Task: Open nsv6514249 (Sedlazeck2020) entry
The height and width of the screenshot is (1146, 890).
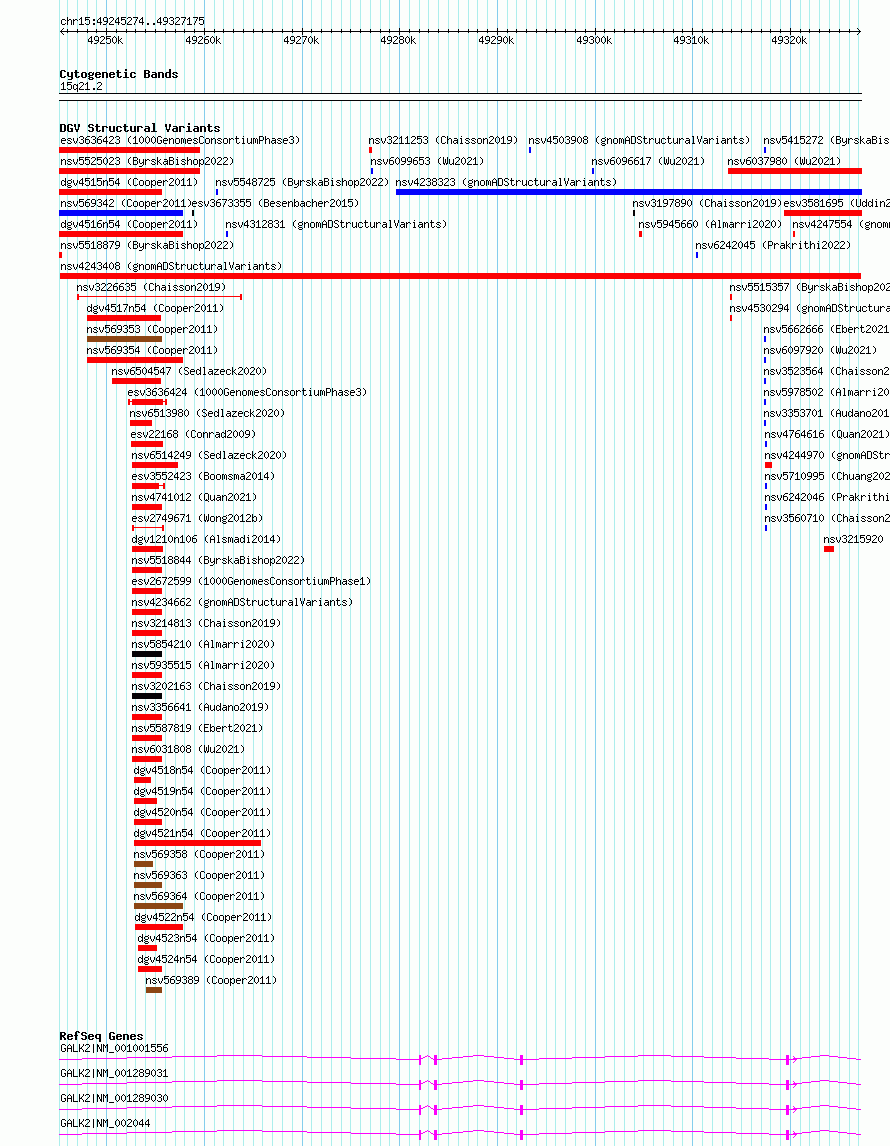Action: [209, 455]
